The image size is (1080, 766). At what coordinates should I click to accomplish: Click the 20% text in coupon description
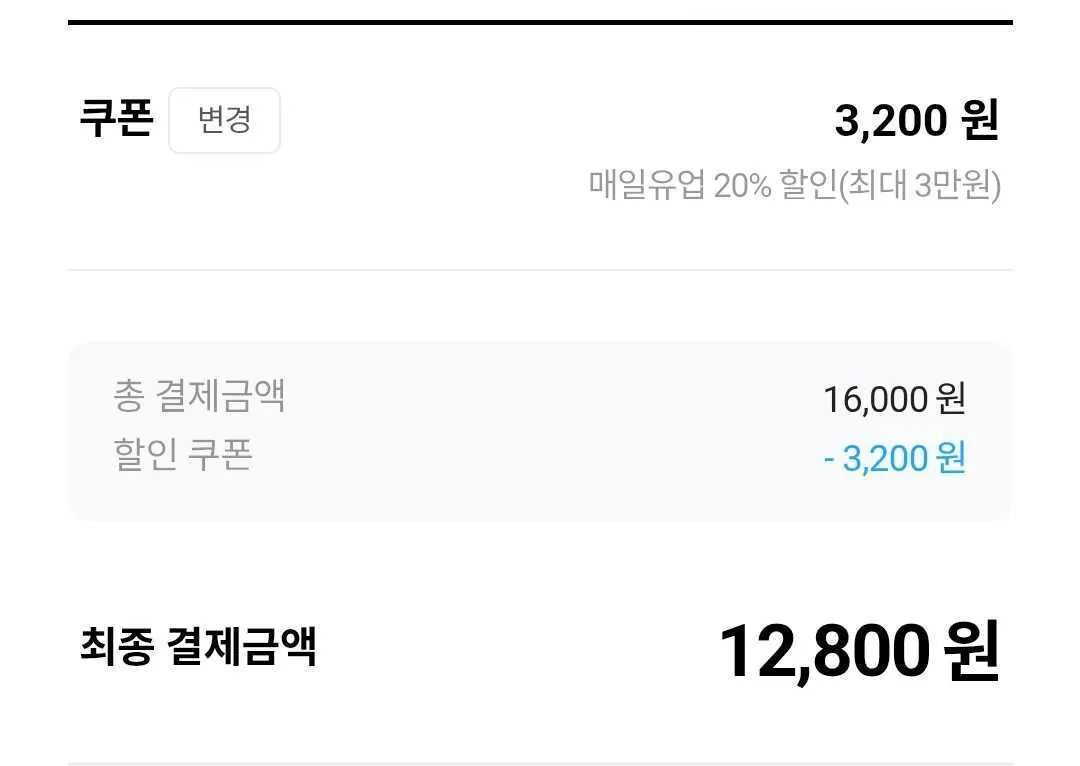tap(743, 186)
